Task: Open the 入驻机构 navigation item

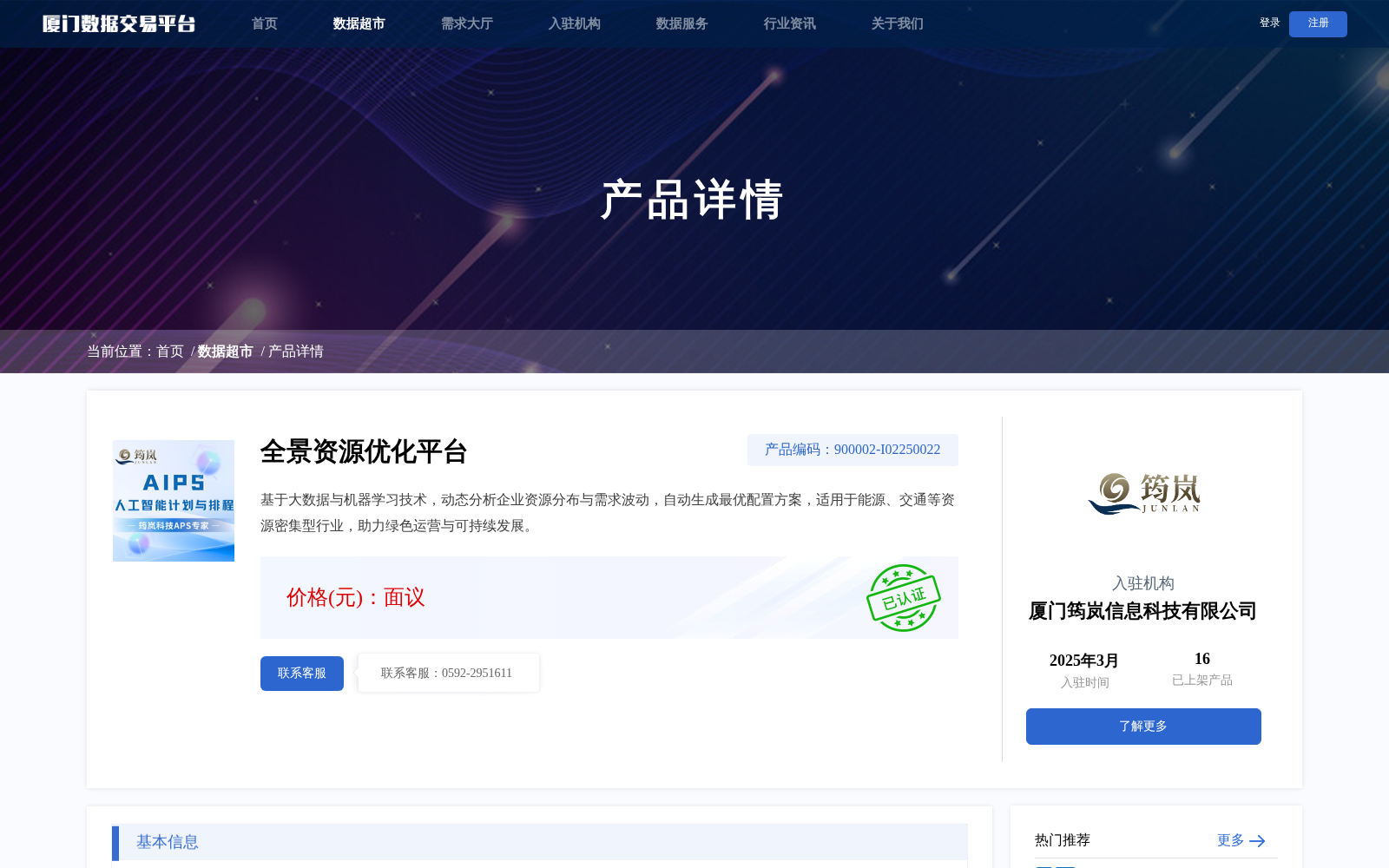Action: [x=574, y=23]
